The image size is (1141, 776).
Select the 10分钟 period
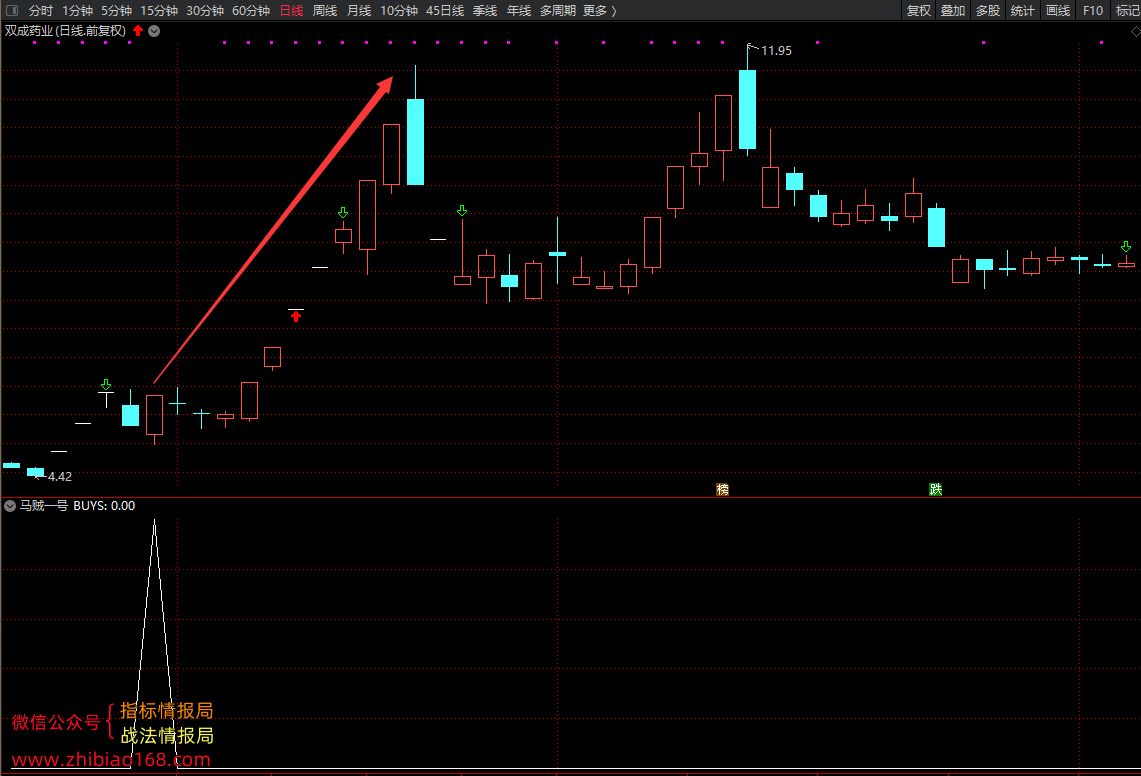[399, 10]
